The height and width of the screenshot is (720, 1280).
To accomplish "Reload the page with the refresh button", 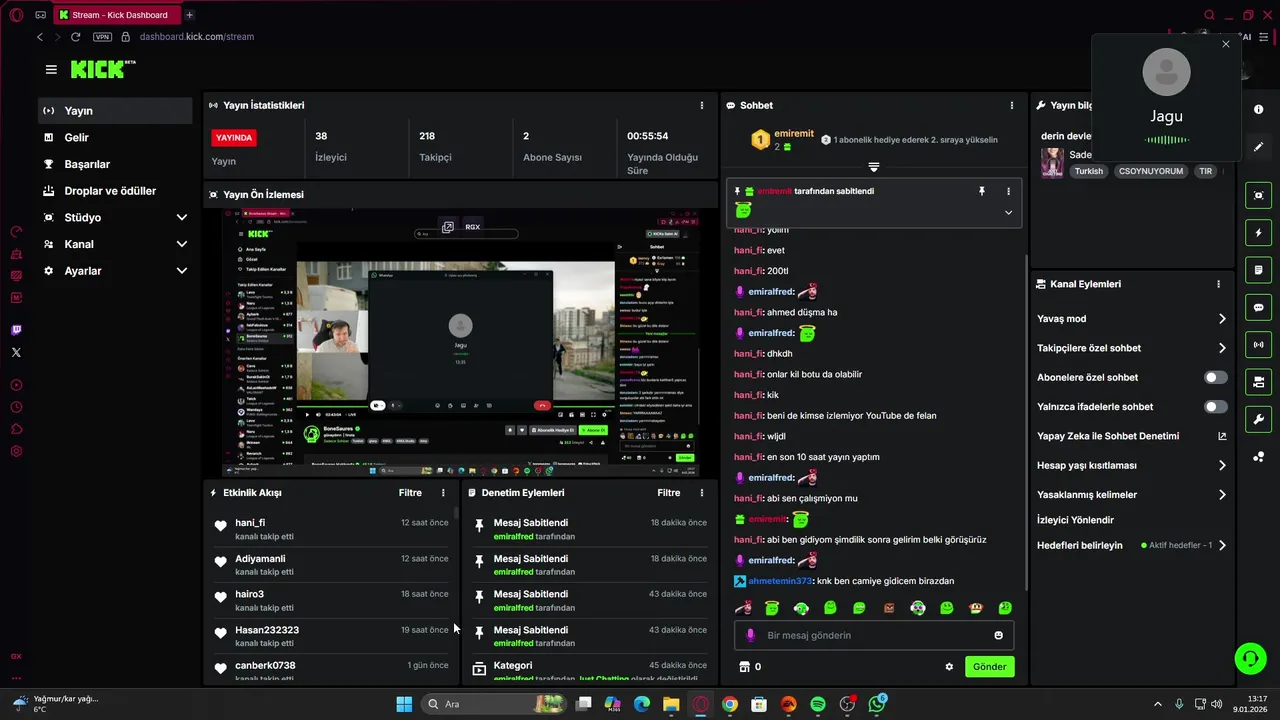I will (75, 37).
